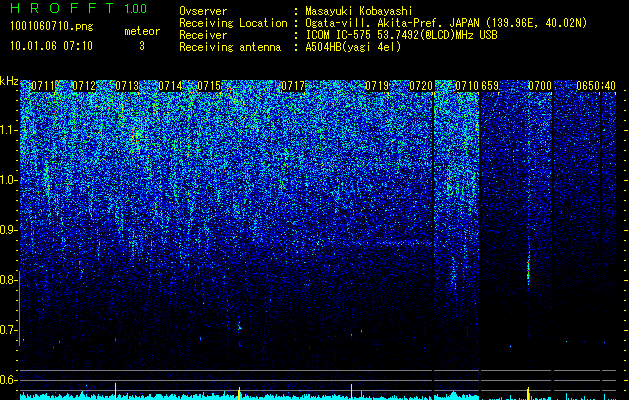
Task: Click the 0.6 frequency axis label
Action: (x=8, y=380)
